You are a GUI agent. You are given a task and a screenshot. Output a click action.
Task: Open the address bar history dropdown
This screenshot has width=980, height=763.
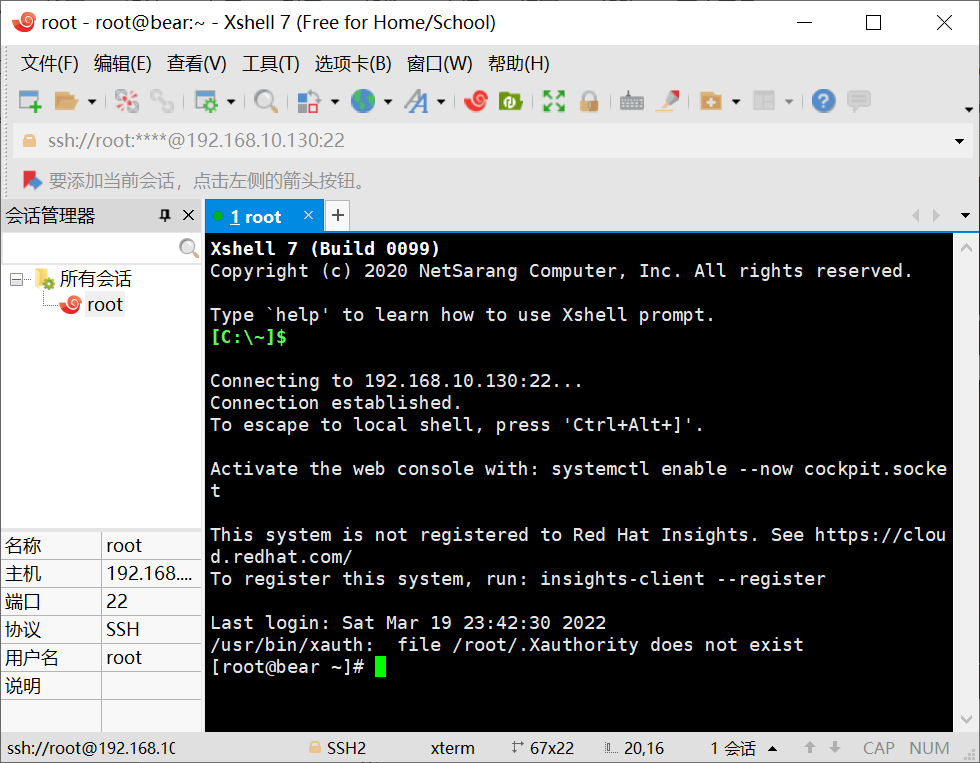(x=959, y=141)
